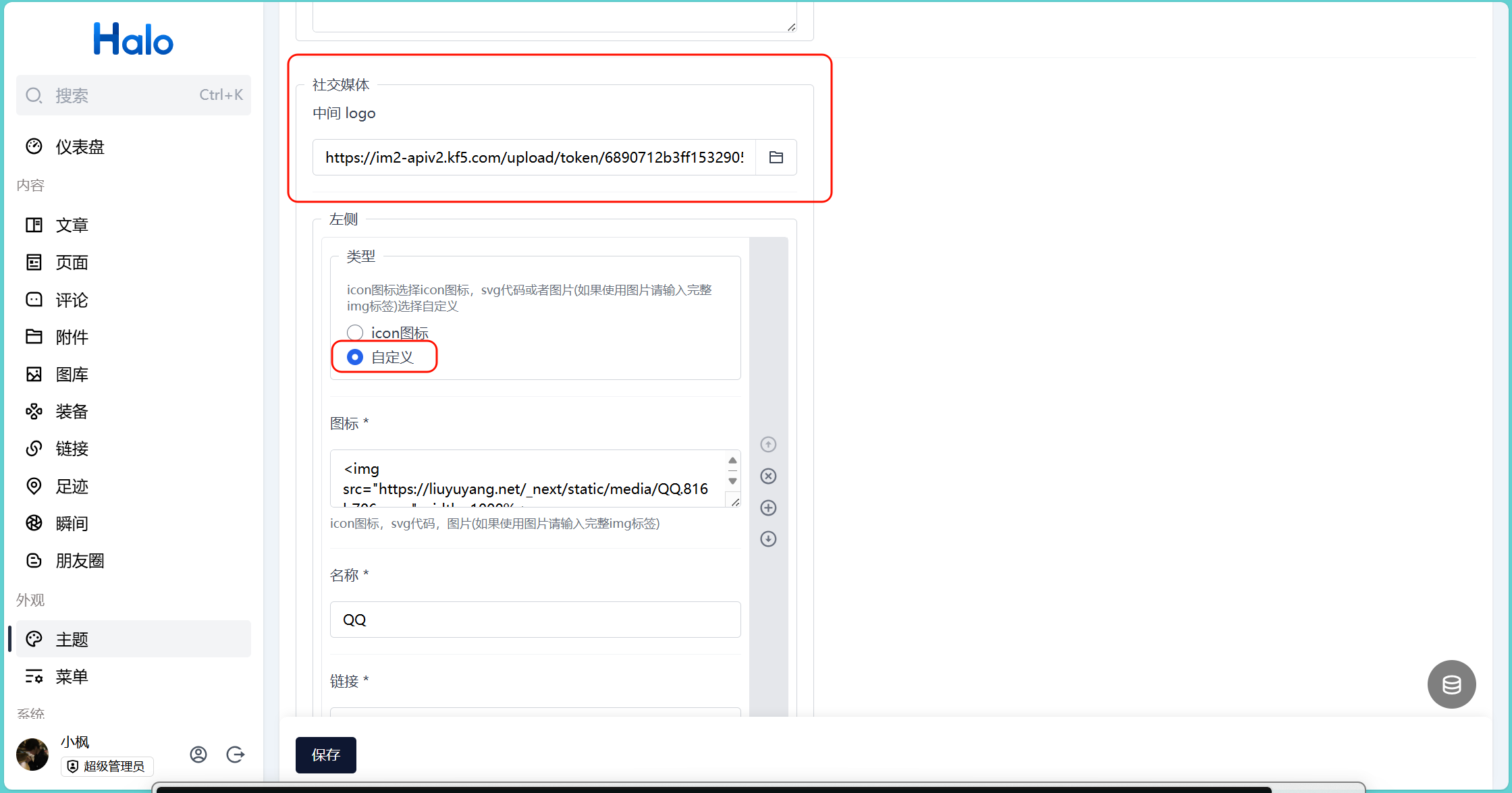Open user profile icon near 小枫
Image resolution: width=1512 pixels, height=793 pixels.
pyautogui.click(x=198, y=754)
